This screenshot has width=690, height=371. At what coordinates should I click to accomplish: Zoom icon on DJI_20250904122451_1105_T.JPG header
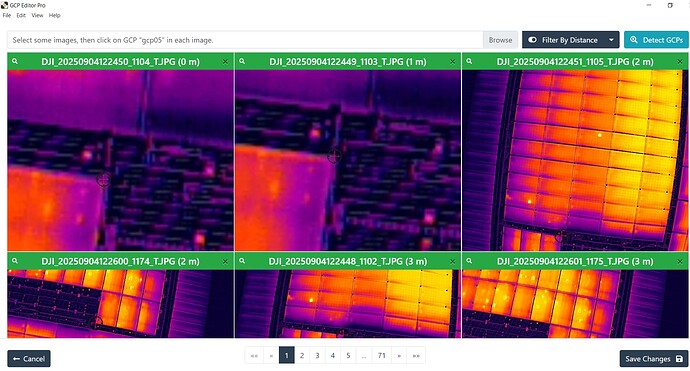(x=469, y=62)
